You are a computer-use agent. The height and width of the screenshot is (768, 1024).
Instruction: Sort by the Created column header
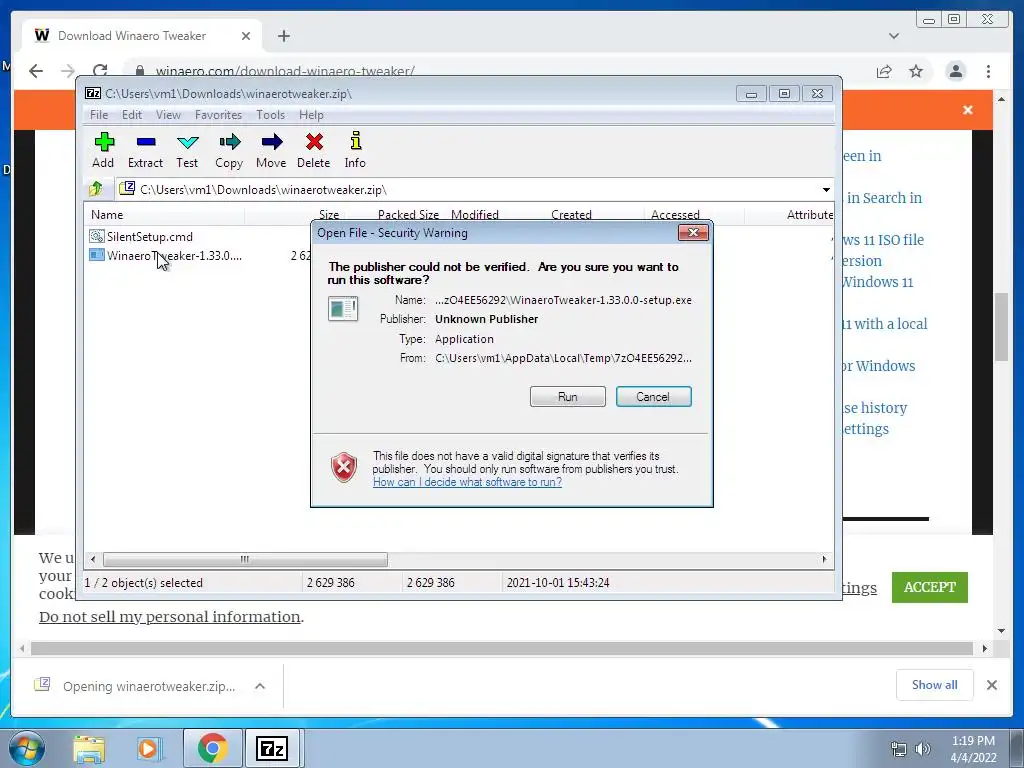coord(571,214)
